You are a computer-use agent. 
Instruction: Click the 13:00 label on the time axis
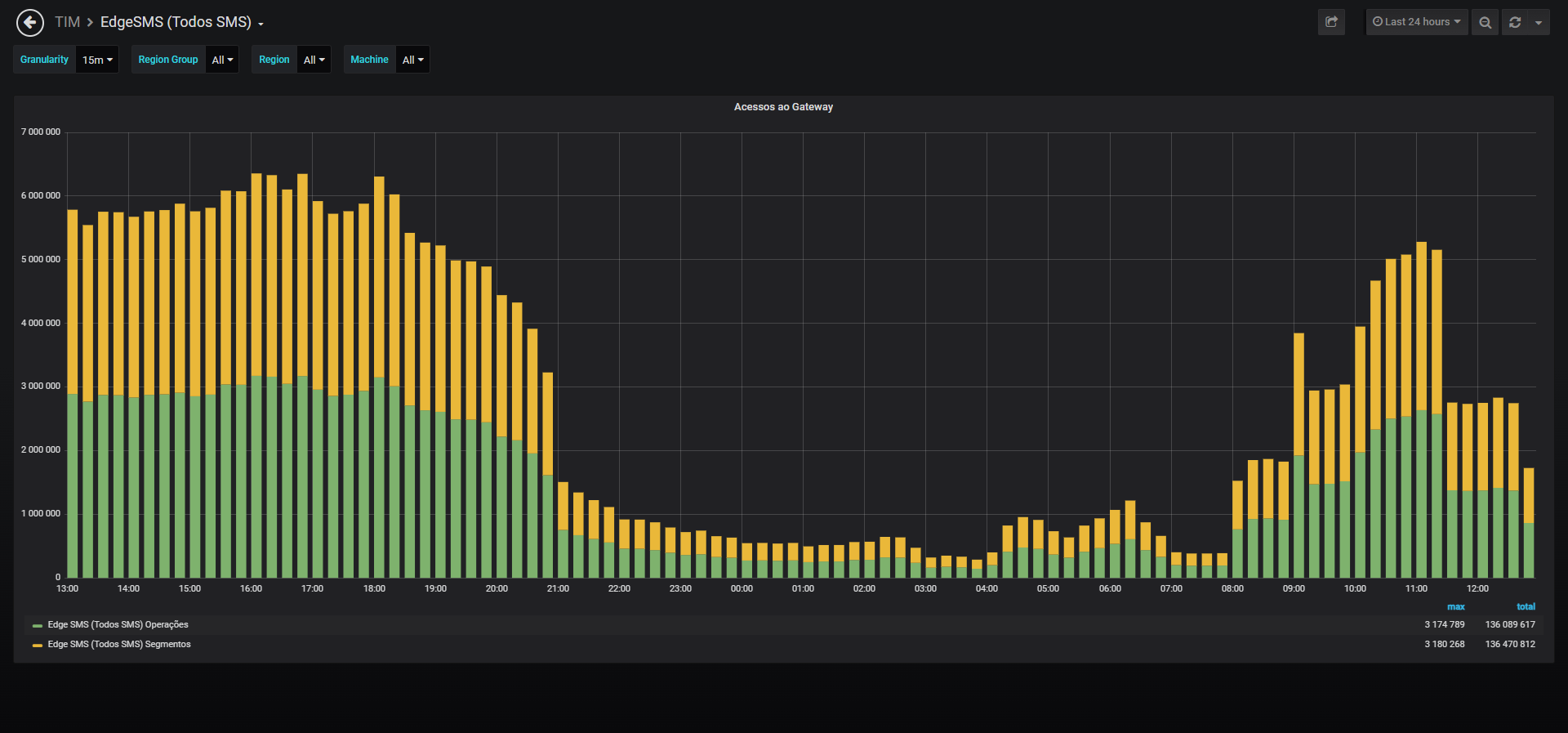coord(67,588)
